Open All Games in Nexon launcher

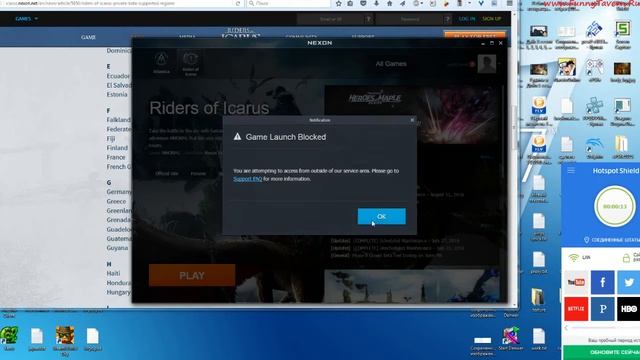click(x=391, y=64)
